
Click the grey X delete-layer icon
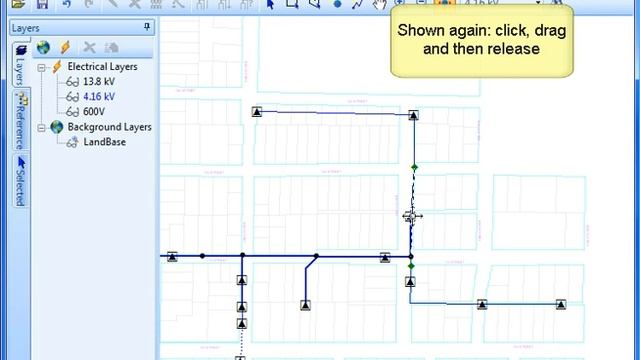(89, 48)
